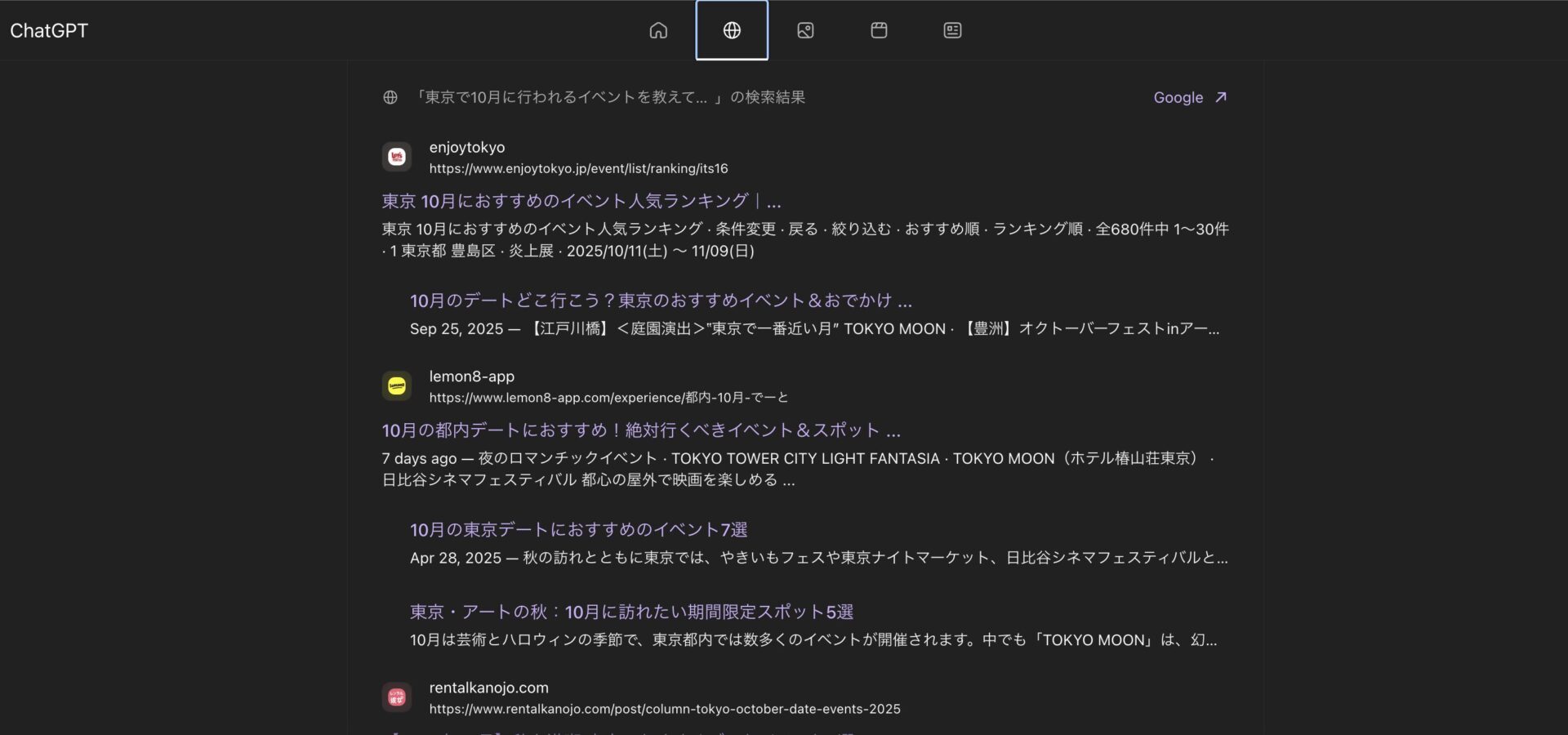Open 東京・アートの秋 期間限定スポット5選 link

coord(631,612)
